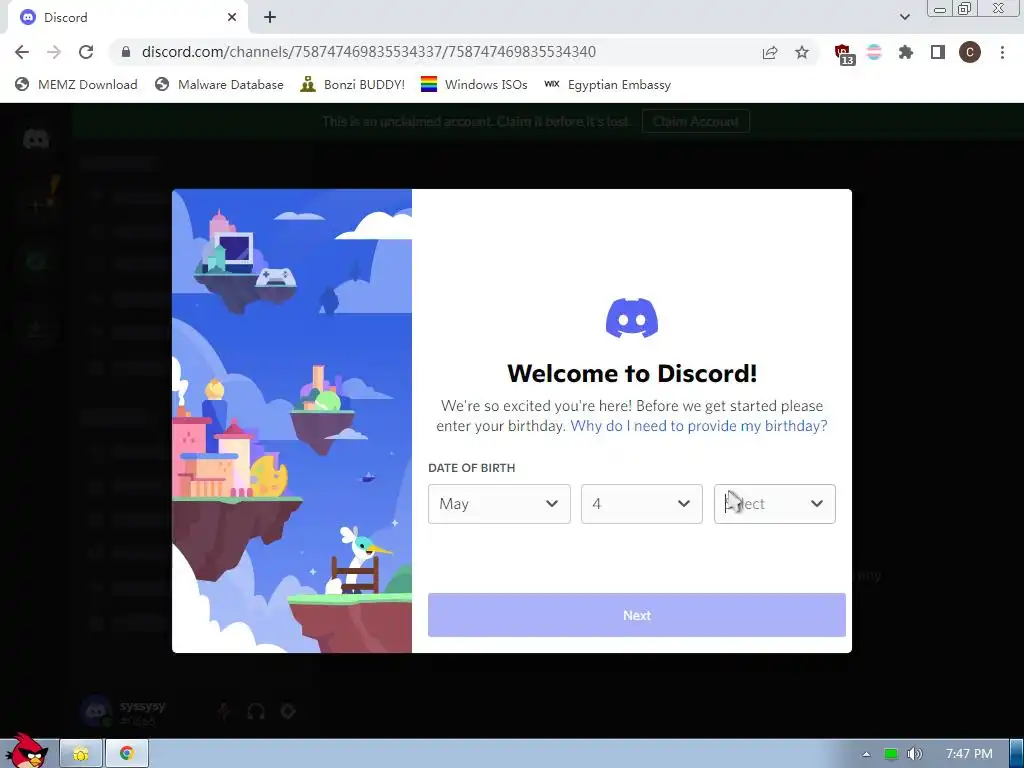Click the Angry Birds start button
1024x768 pixels.
point(26,751)
